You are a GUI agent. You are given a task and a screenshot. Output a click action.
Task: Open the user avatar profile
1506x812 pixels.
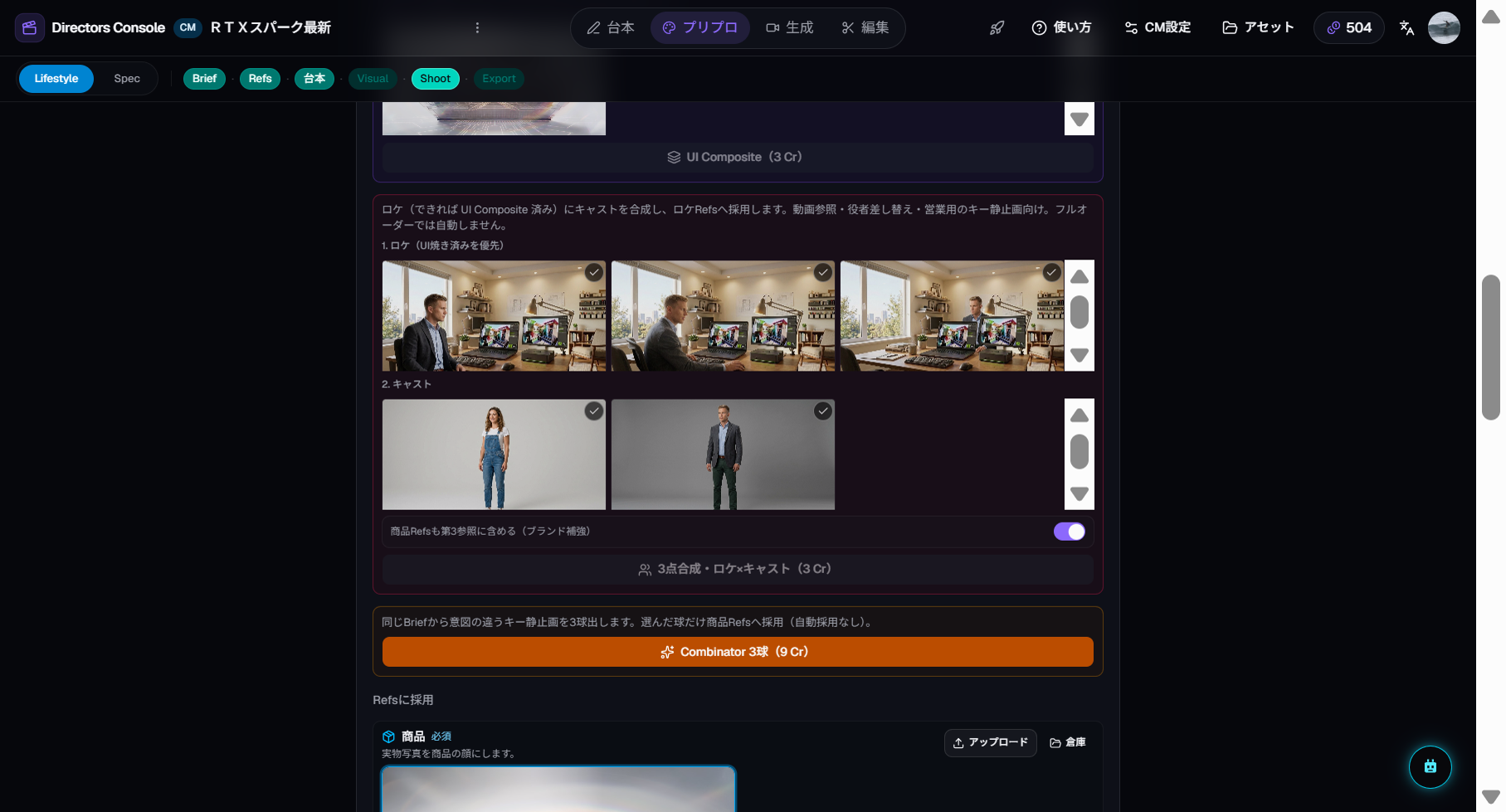[x=1444, y=27]
